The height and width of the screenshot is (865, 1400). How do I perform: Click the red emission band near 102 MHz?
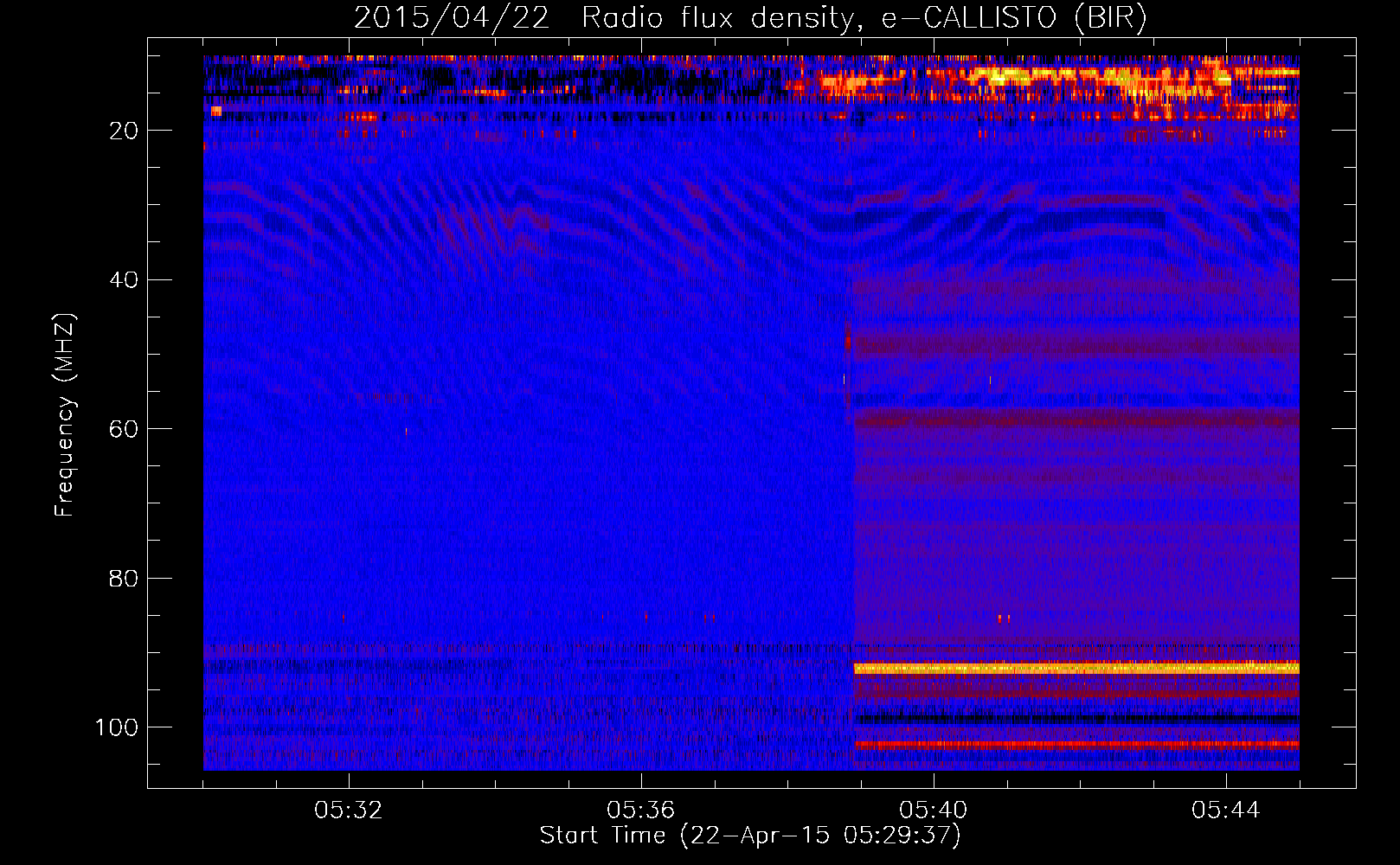coord(1076,744)
